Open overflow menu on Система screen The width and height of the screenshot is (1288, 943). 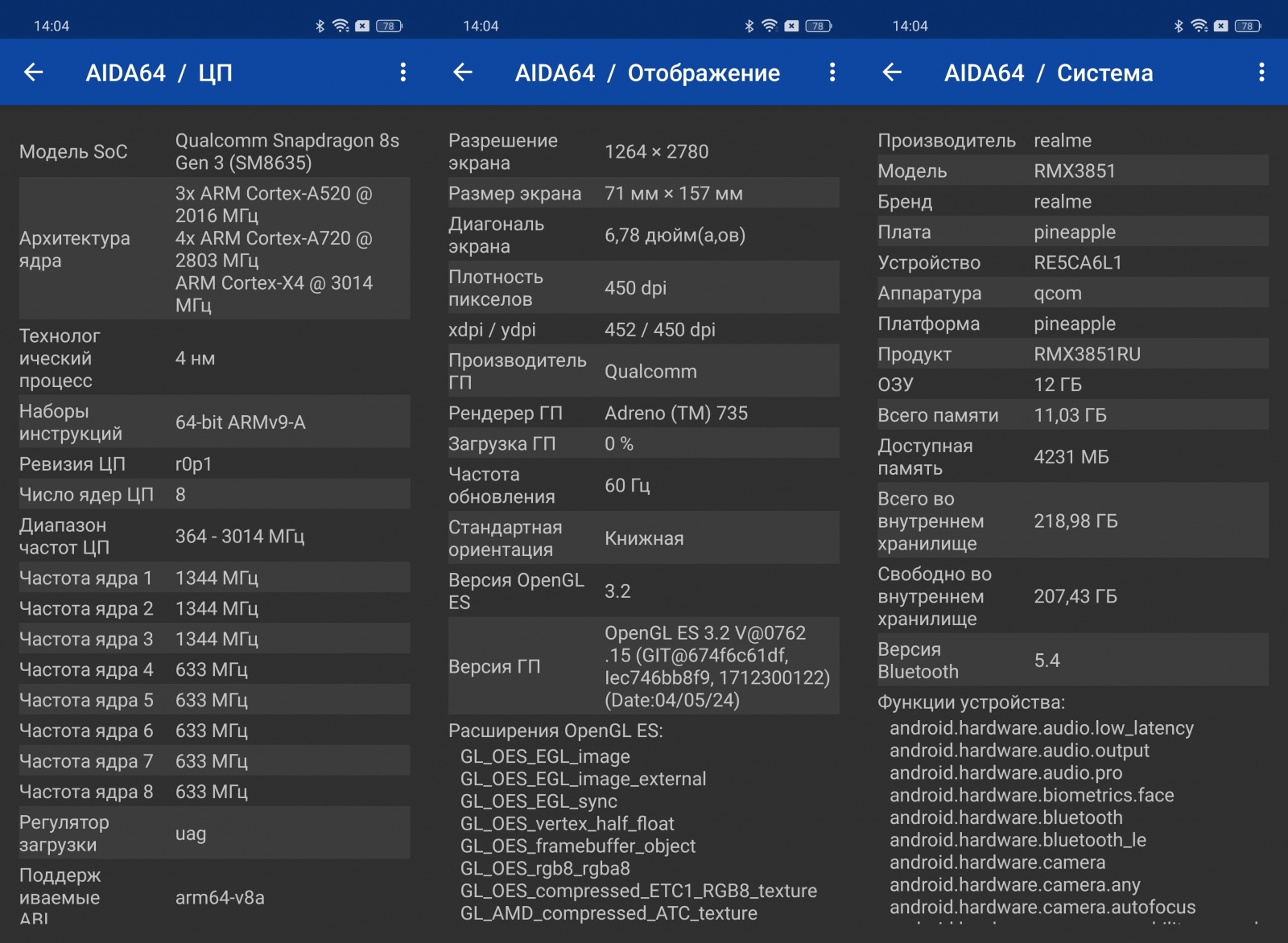(1261, 72)
